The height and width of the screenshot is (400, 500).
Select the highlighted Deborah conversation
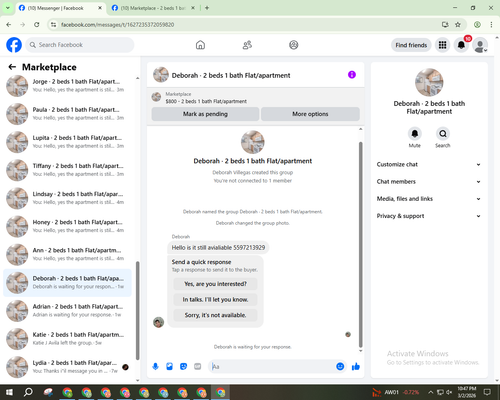click(x=67, y=283)
